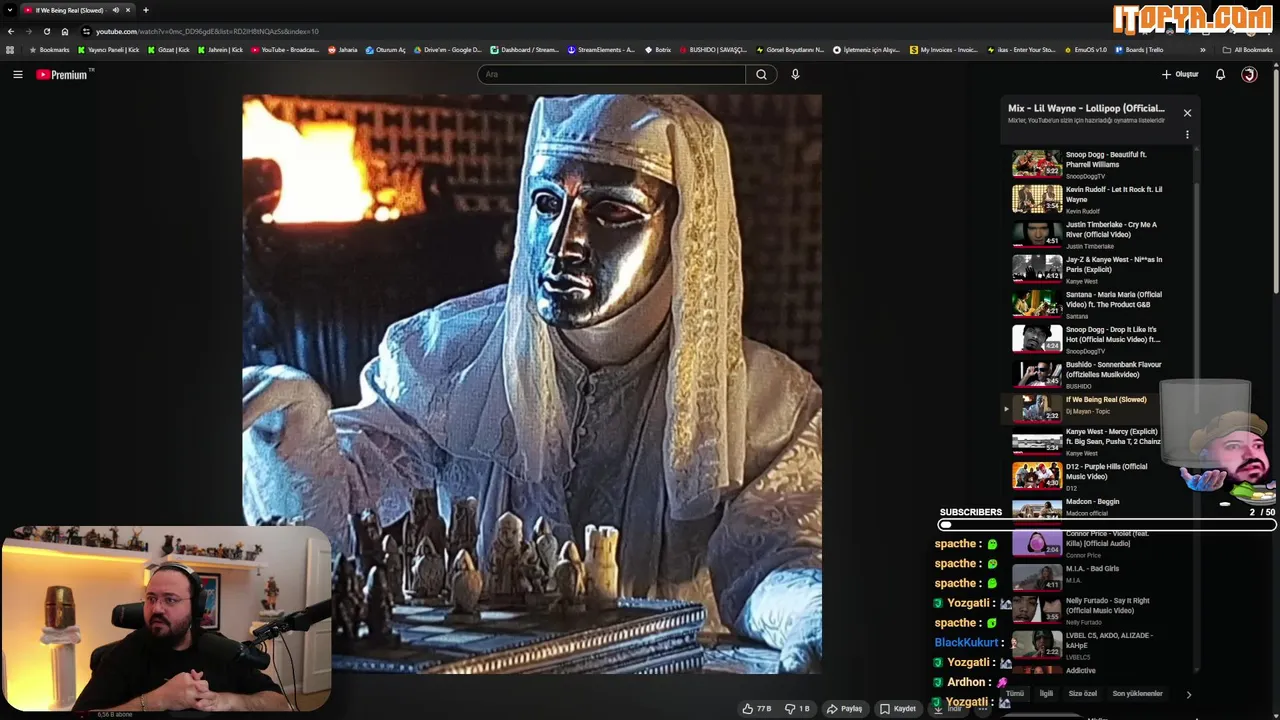Open the Jaharia bookmark
1280x720 pixels.
(x=343, y=50)
